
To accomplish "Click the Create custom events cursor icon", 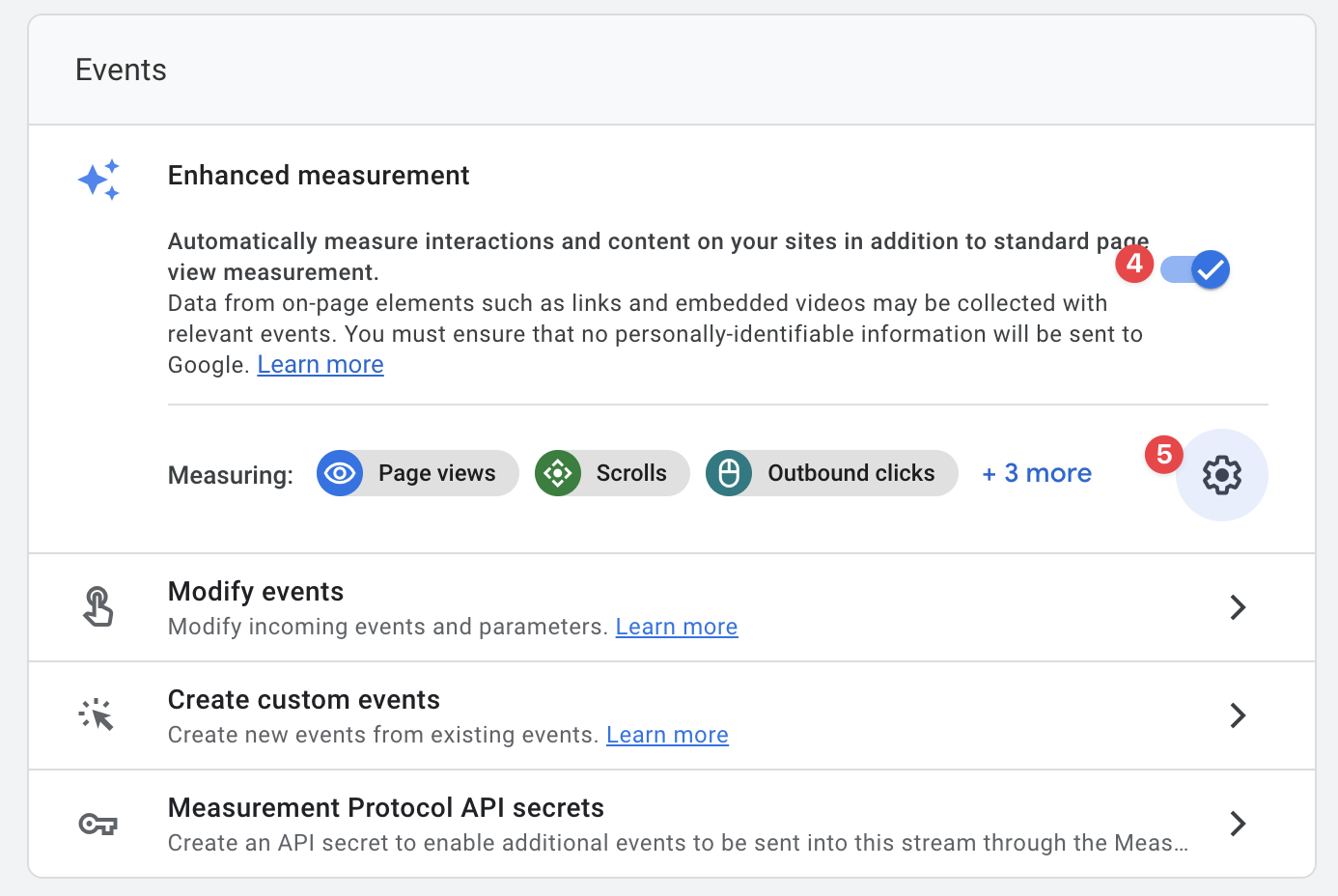I will (97, 714).
